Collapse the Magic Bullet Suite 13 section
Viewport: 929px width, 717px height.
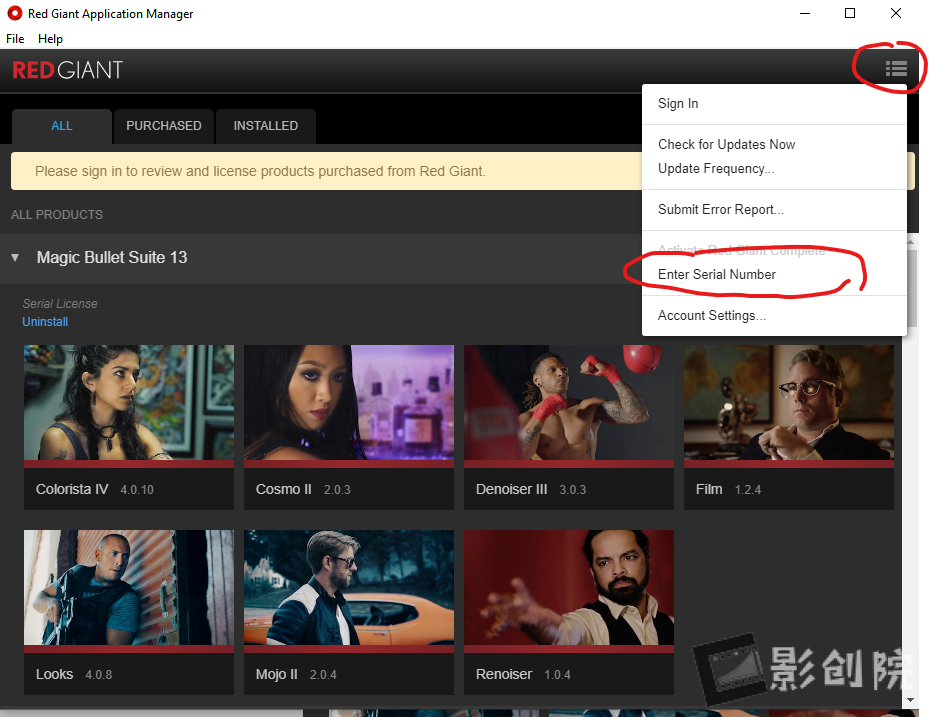(14, 257)
